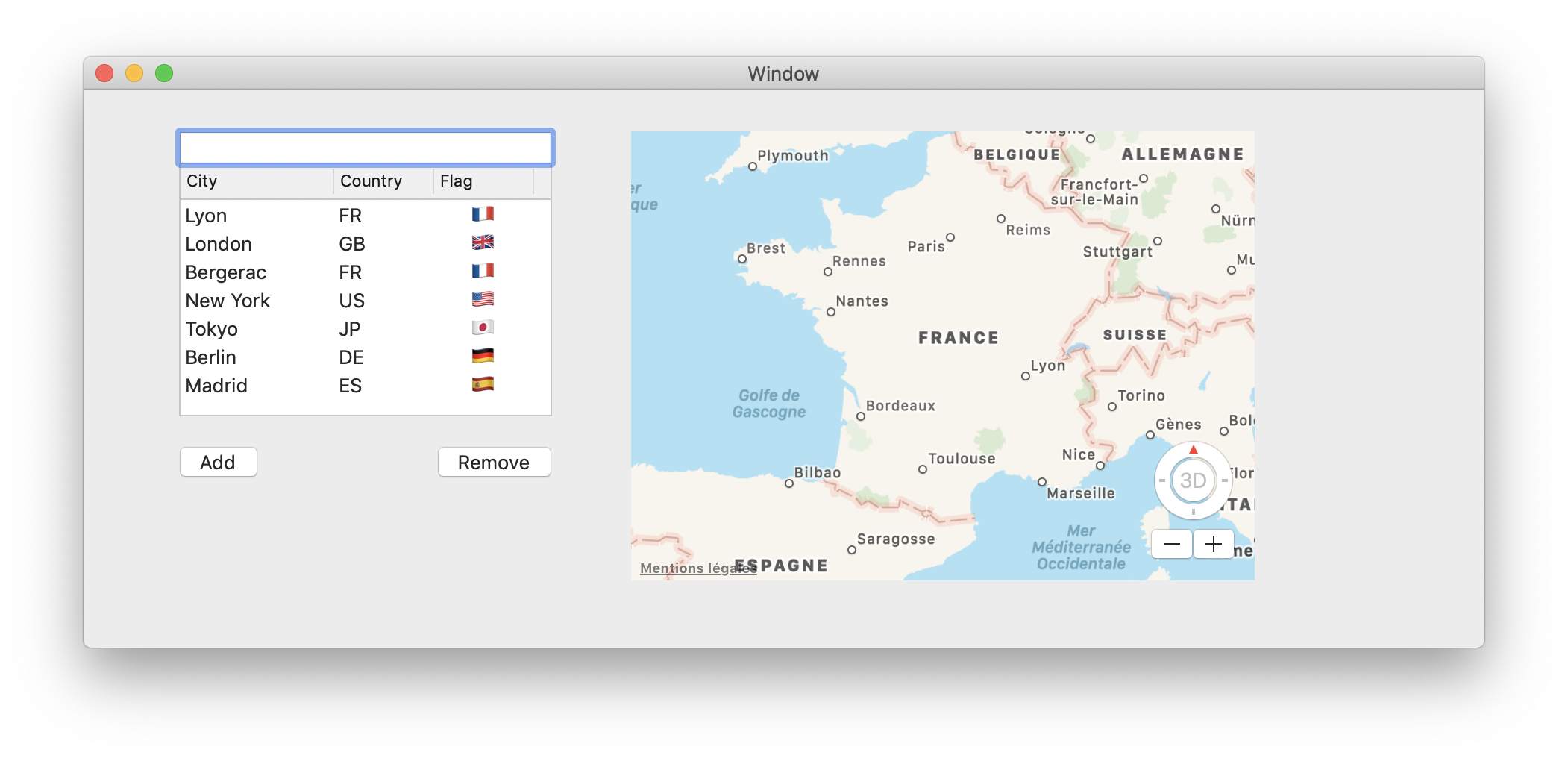Sort by the Flag column header
The width and height of the screenshot is (1568, 758).
[483, 181]
